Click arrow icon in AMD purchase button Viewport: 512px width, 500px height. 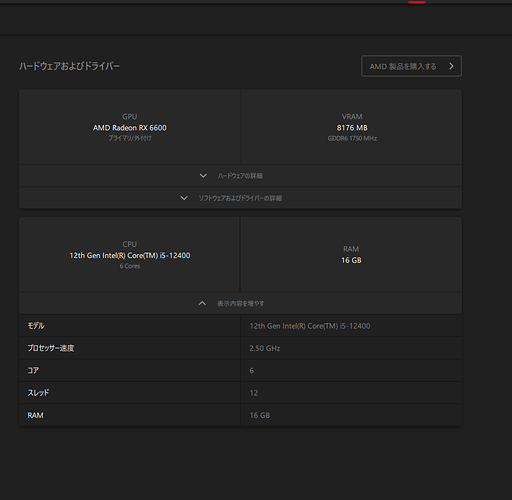[x=451, y=66]
